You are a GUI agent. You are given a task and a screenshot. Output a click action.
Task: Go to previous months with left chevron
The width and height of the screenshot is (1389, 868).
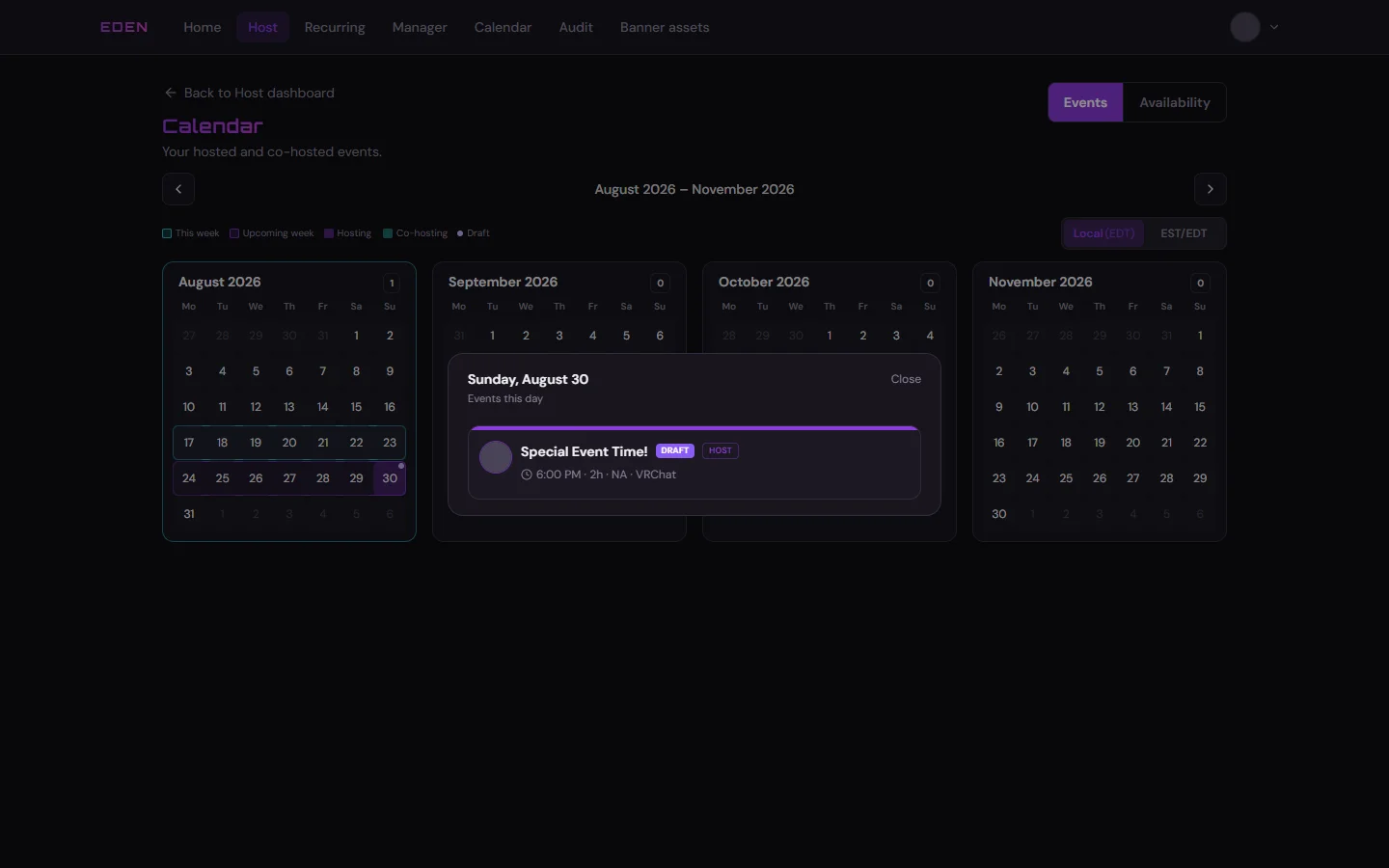pos(178,189)
